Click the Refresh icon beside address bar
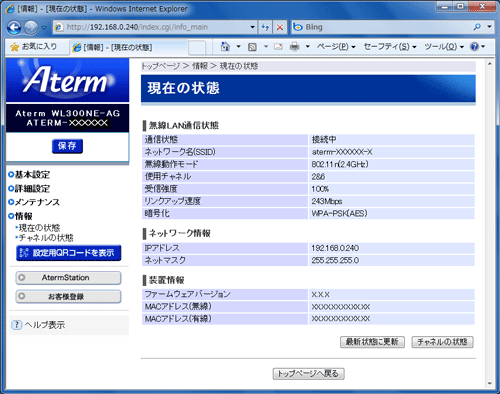 coord(265,27)
